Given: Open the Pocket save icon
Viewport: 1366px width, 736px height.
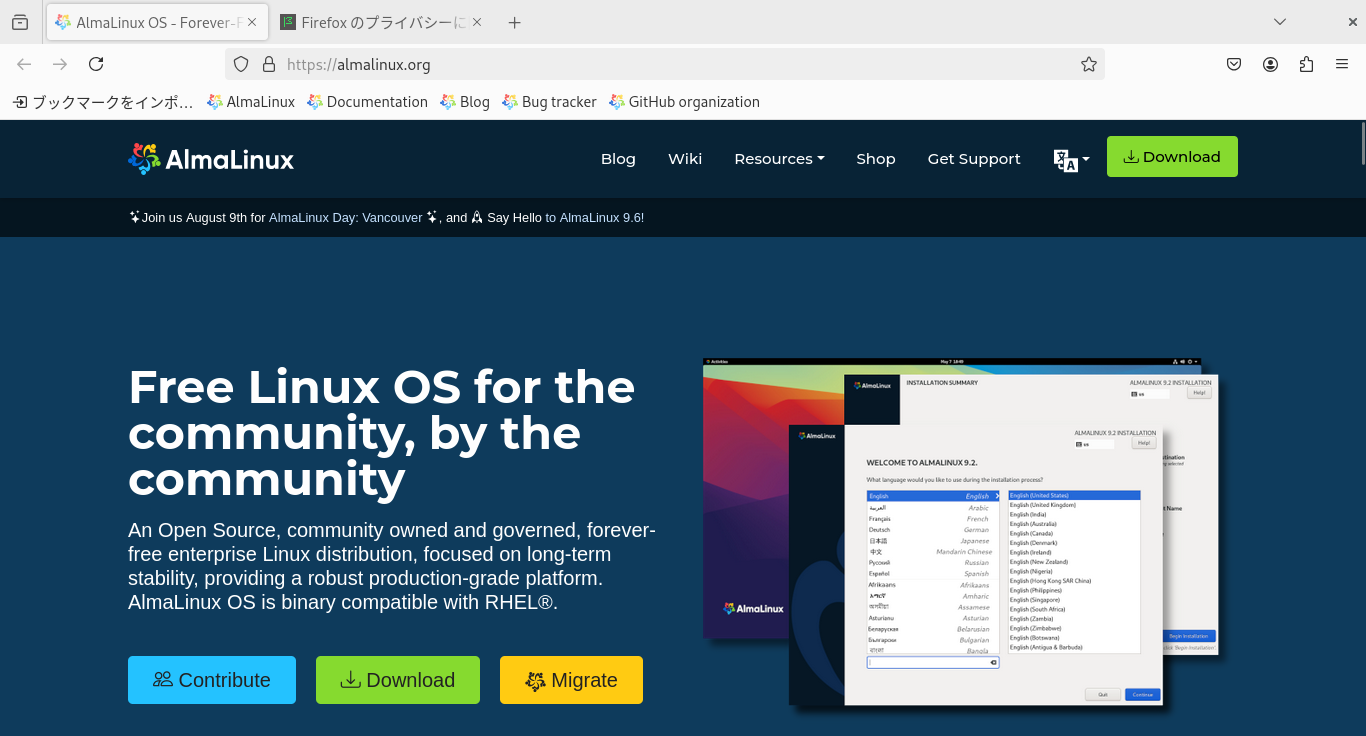Looking at the screenshot, I should pos(1234,64).
